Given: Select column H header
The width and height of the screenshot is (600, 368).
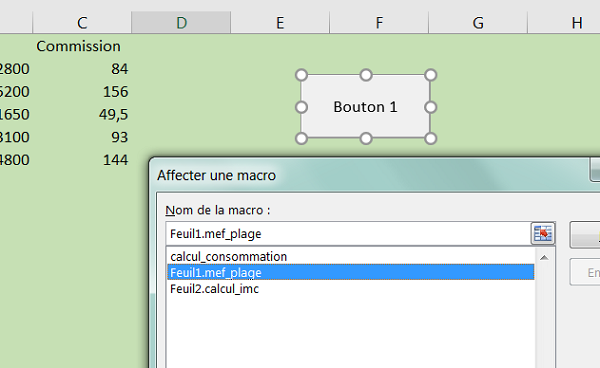Looking at the screenshot, I should click(x=564, y=23).
